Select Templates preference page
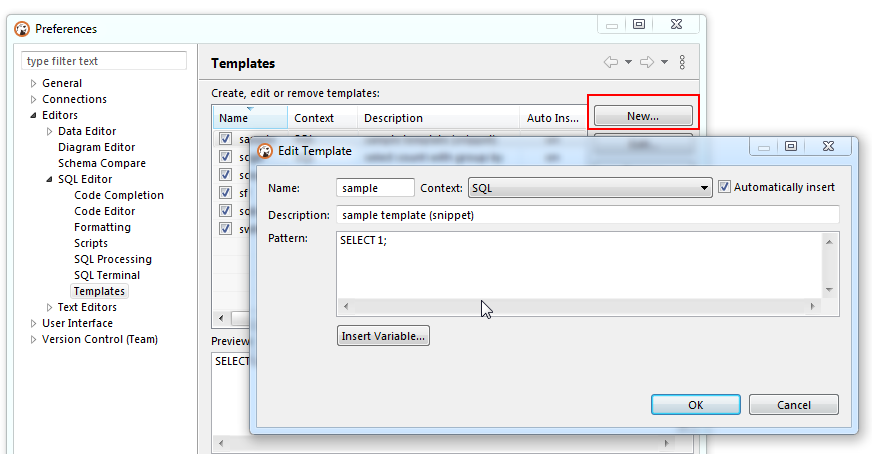The width and height of the screenshot is (872, 454). coord(99,291)
